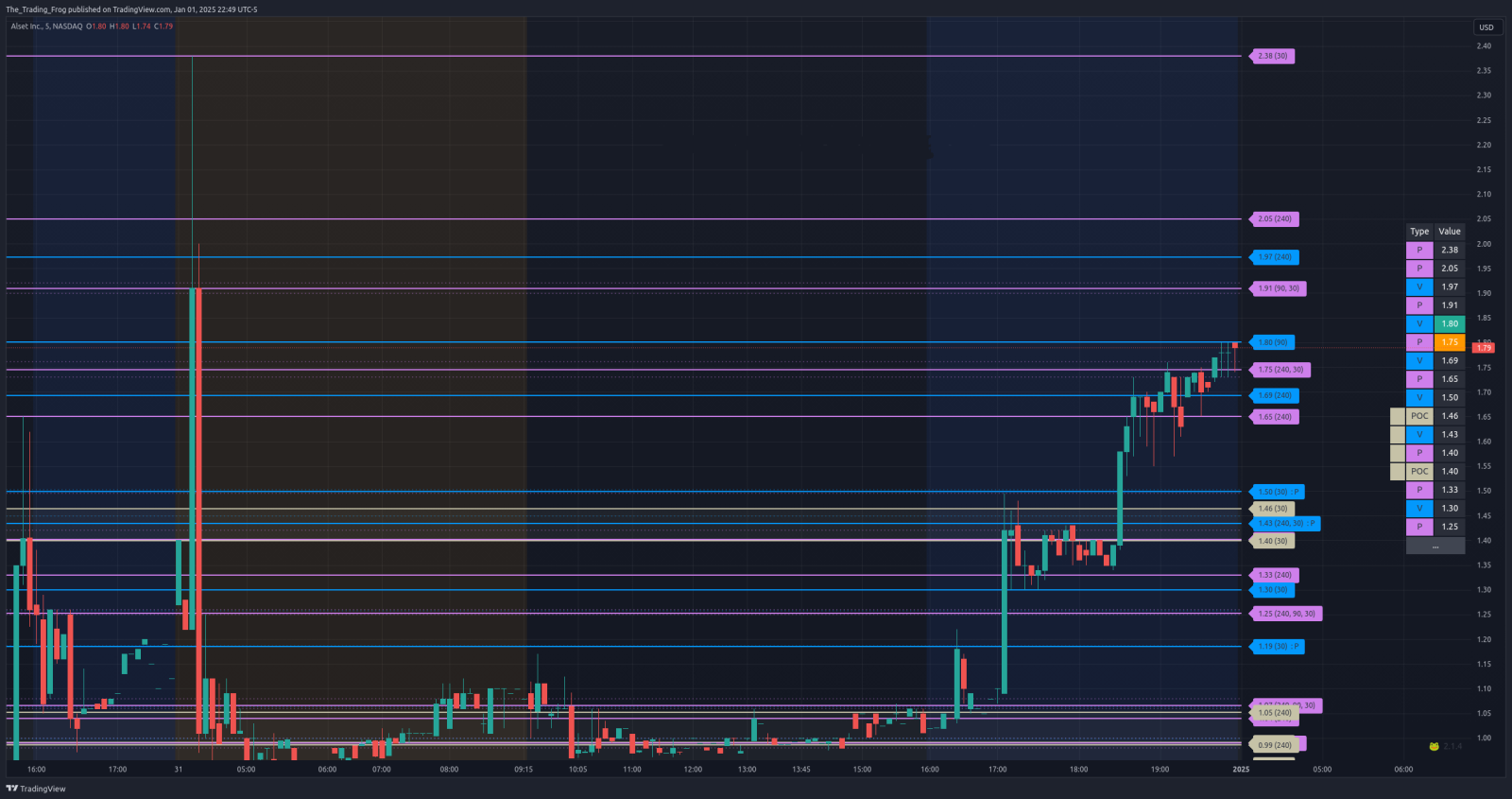The height and width of the screenshot is (799, 1512).
Task: Select the 1.69 (240) level label
Action: coord(1275,395)
